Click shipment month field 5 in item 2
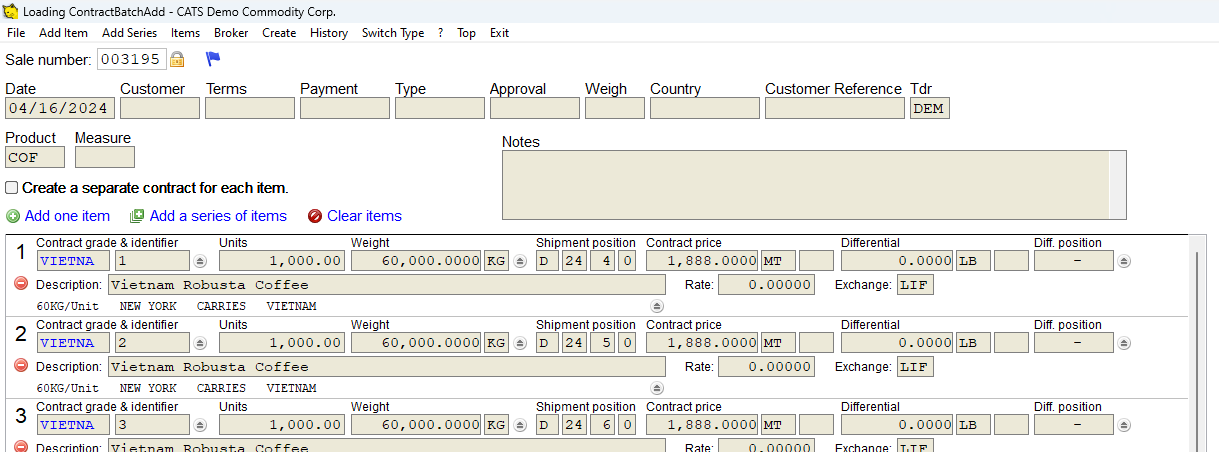The width and height of the screenshot is (1219, 452). pos(602,343)
